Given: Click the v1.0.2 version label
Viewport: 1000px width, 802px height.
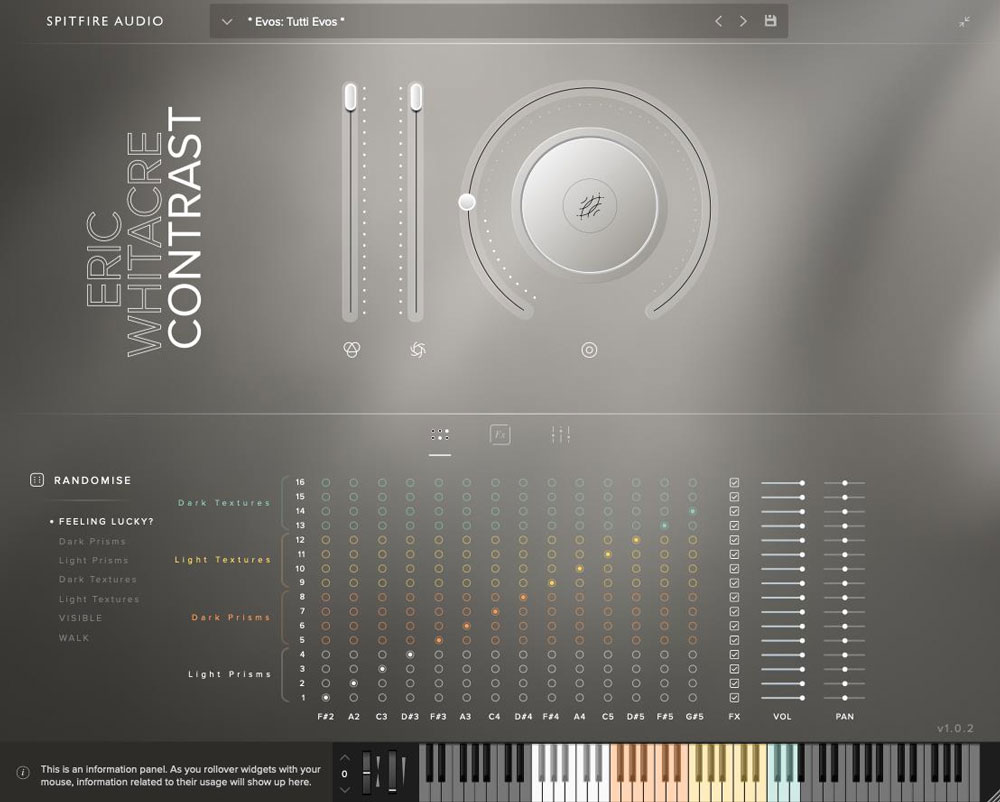Looking at the screenshot, I should pyautogui.click(x=955, y=728).
